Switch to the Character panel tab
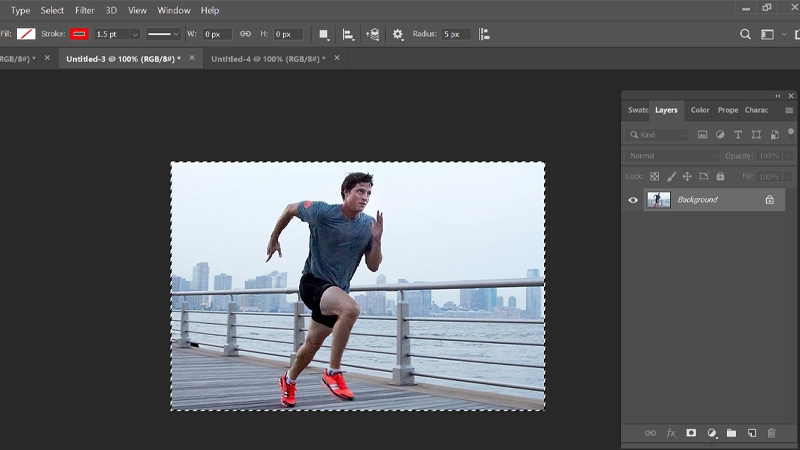800x450 pixels. (x=756, y=110)
